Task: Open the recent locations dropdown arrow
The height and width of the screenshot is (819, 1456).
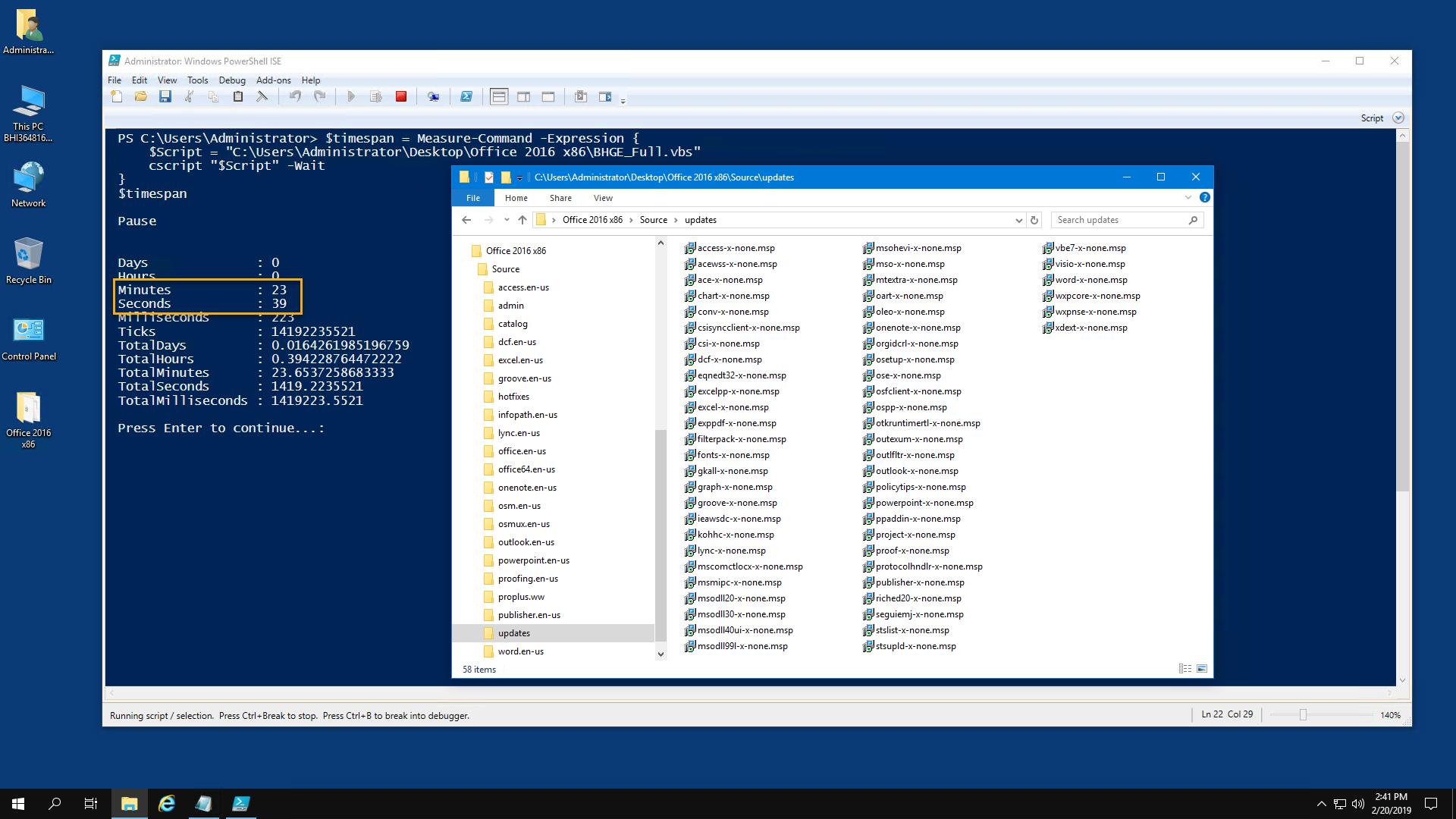Action: pos(507,220)
